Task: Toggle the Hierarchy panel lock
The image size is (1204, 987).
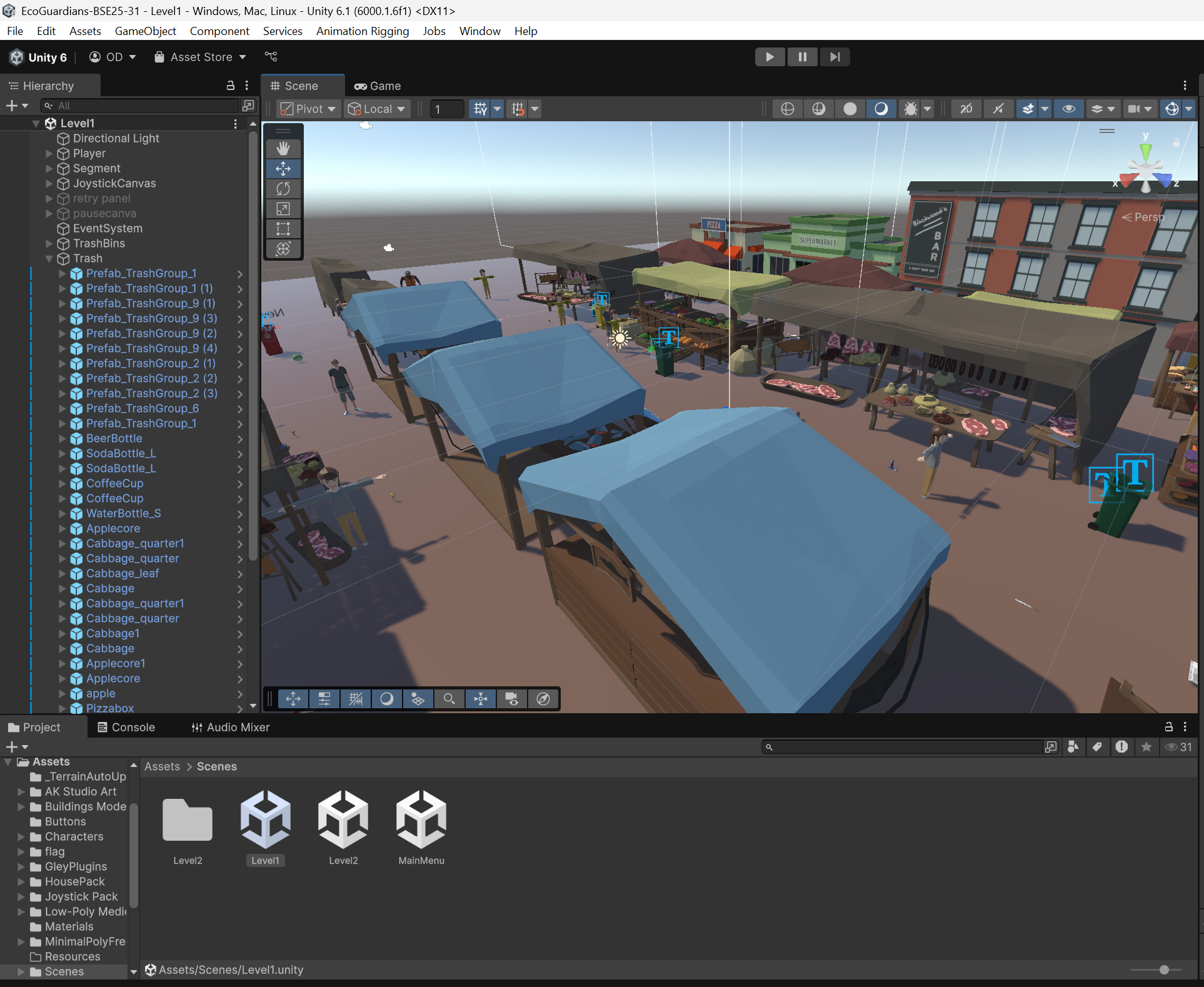Action: tap(230, 86)
